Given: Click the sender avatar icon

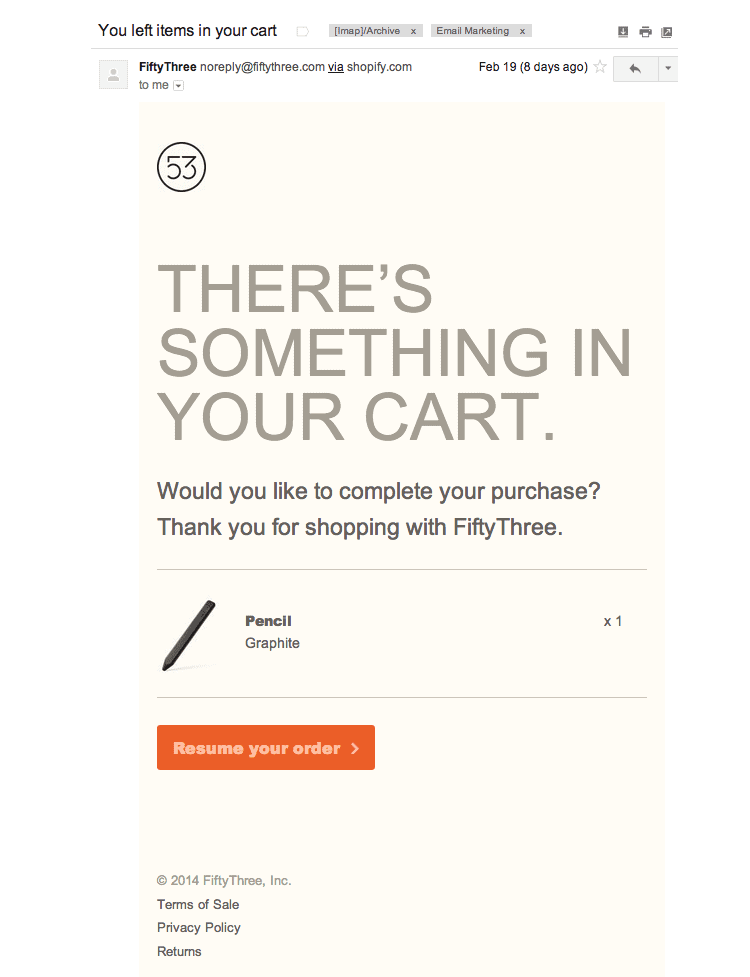Looking at the screenshot, I should [x=113, y=75].
